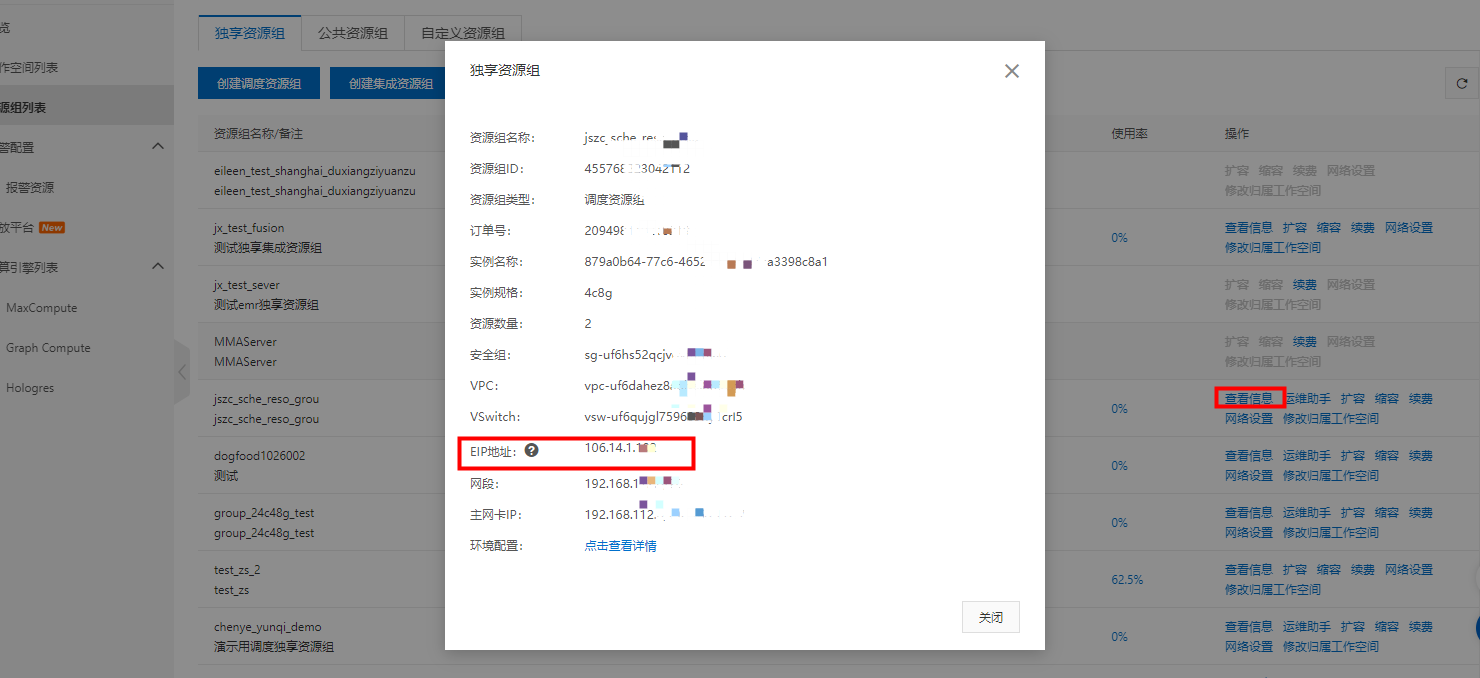Switch to the 公共资源组 tab
The width and height of the screenshot is (1480, 678).
coord(353,33)
